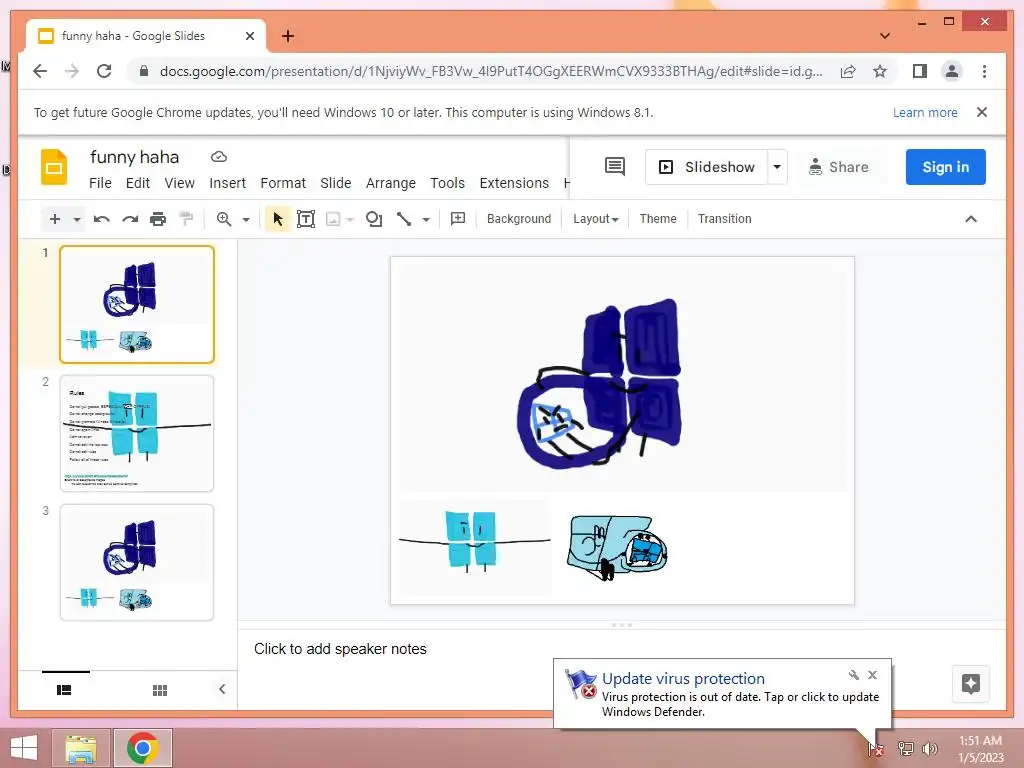Open the Arrange menu

pos(391,183)
